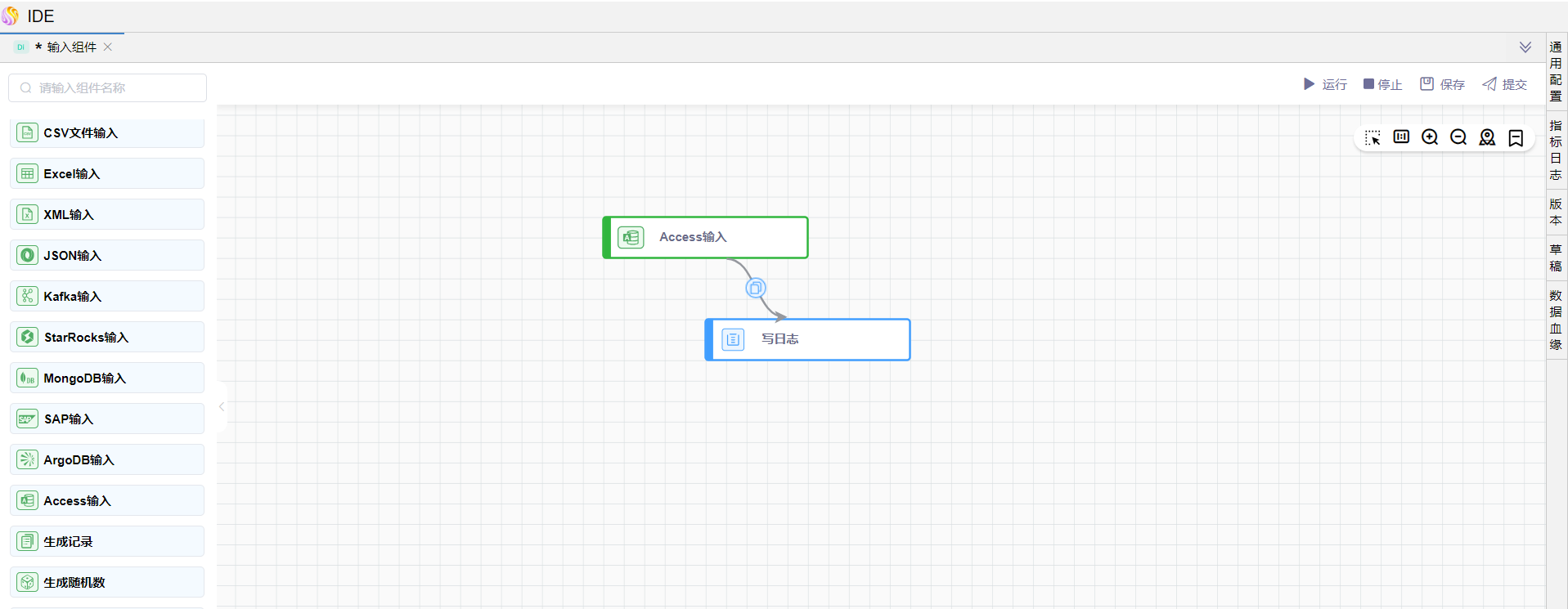The height and width of the screenshot is (609, 1568).
Task: Zoom in on the canvas
Action: (x=1430, y=137)
